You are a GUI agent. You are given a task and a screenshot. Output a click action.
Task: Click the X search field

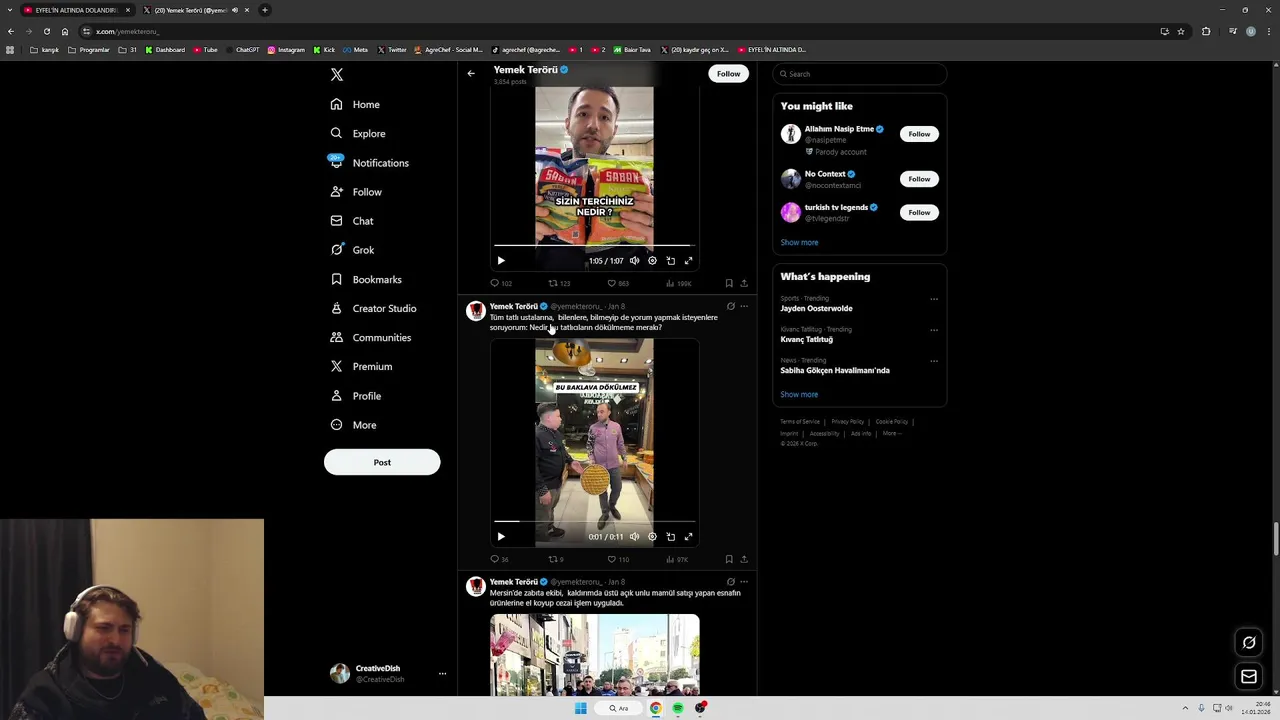(859, 74)
